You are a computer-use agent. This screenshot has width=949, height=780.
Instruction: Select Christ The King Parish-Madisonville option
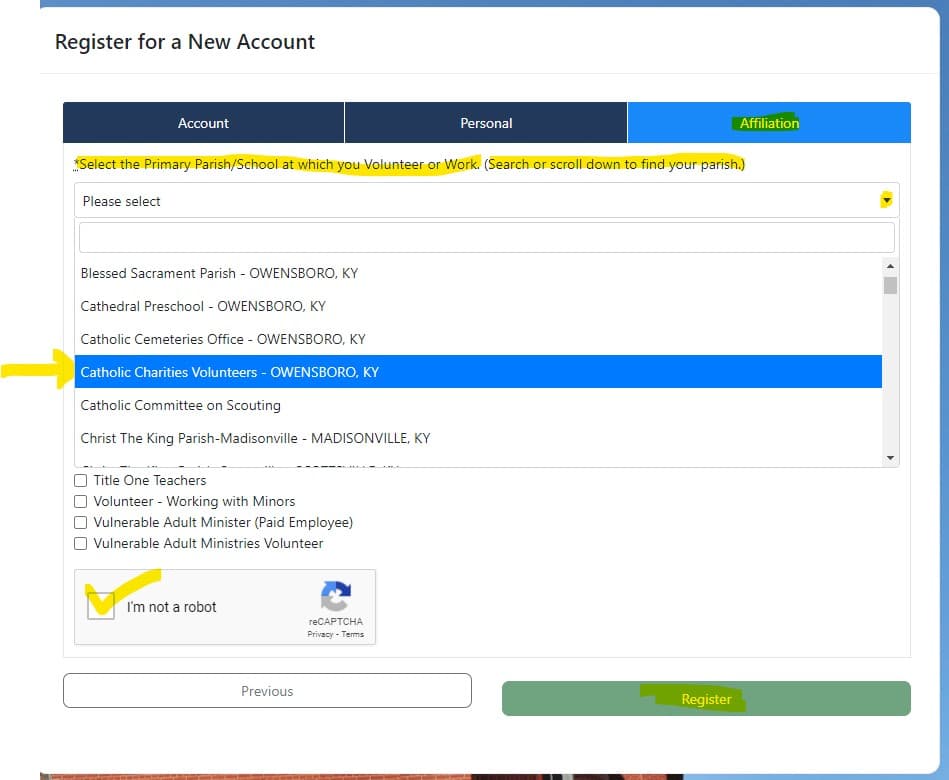coord(478,438)
